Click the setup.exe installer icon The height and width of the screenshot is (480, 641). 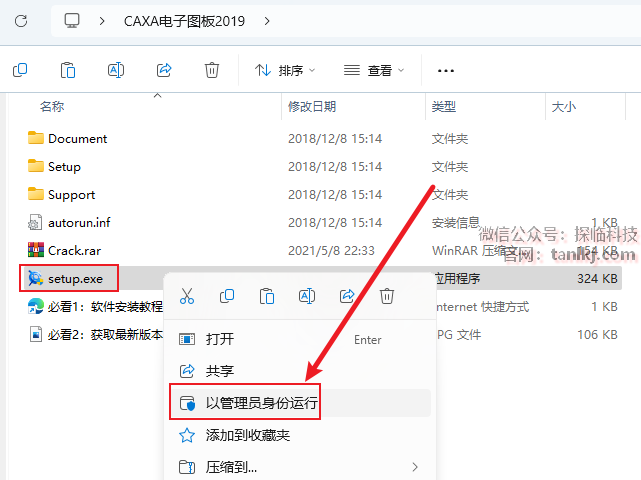pyautogui.click(x=36, y=278)
